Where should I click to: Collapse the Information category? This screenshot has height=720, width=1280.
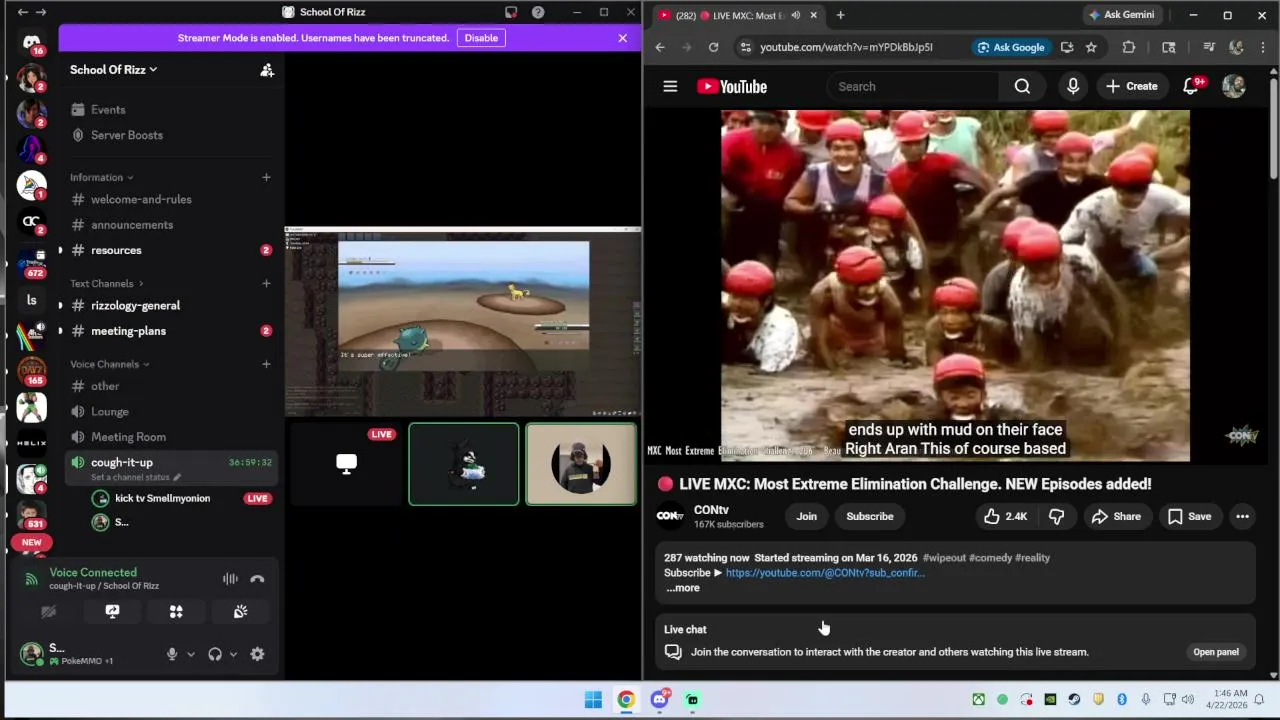[x=102, y=177]
